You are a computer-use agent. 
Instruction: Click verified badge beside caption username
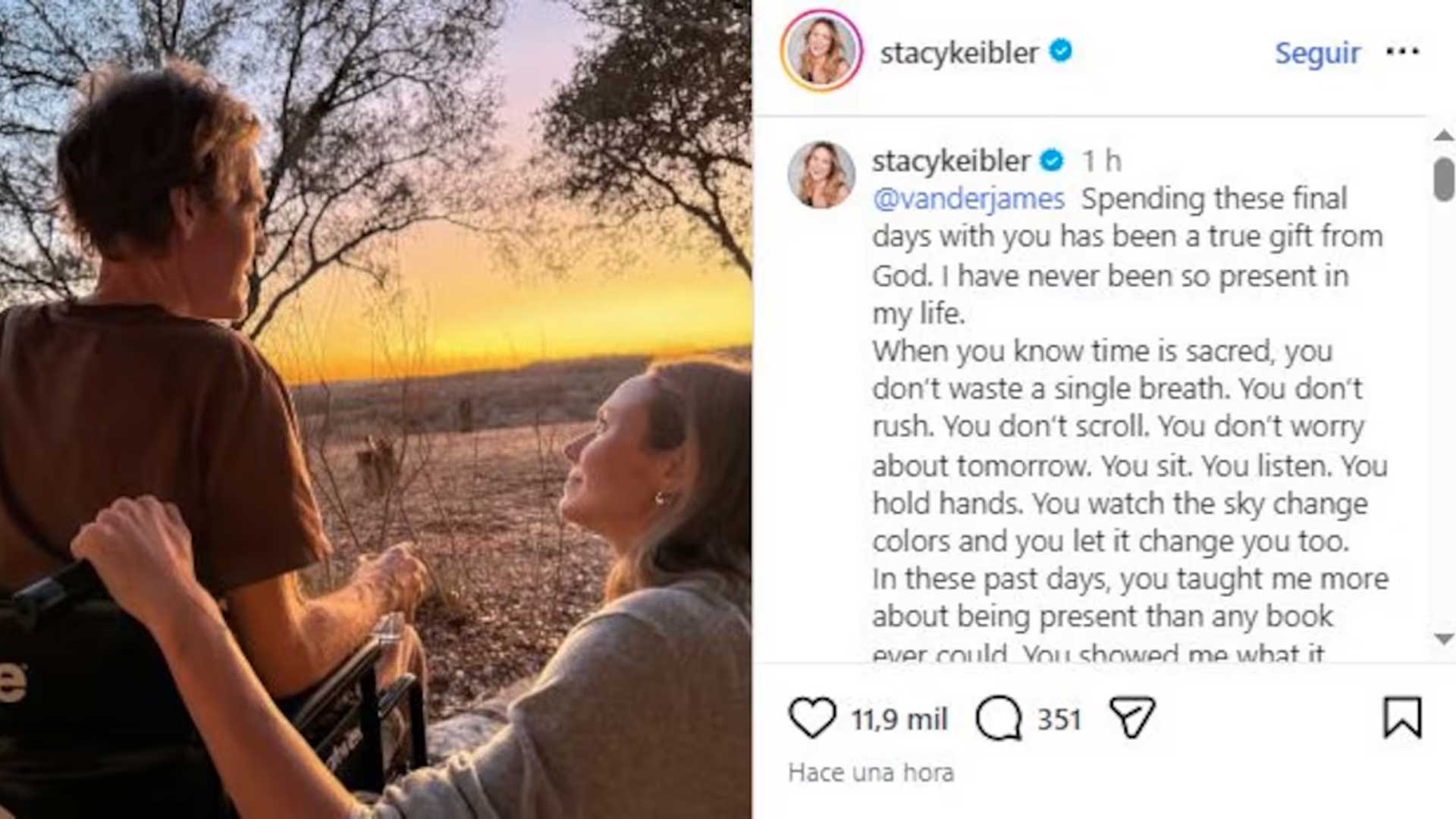click(x=1052, y=160)
